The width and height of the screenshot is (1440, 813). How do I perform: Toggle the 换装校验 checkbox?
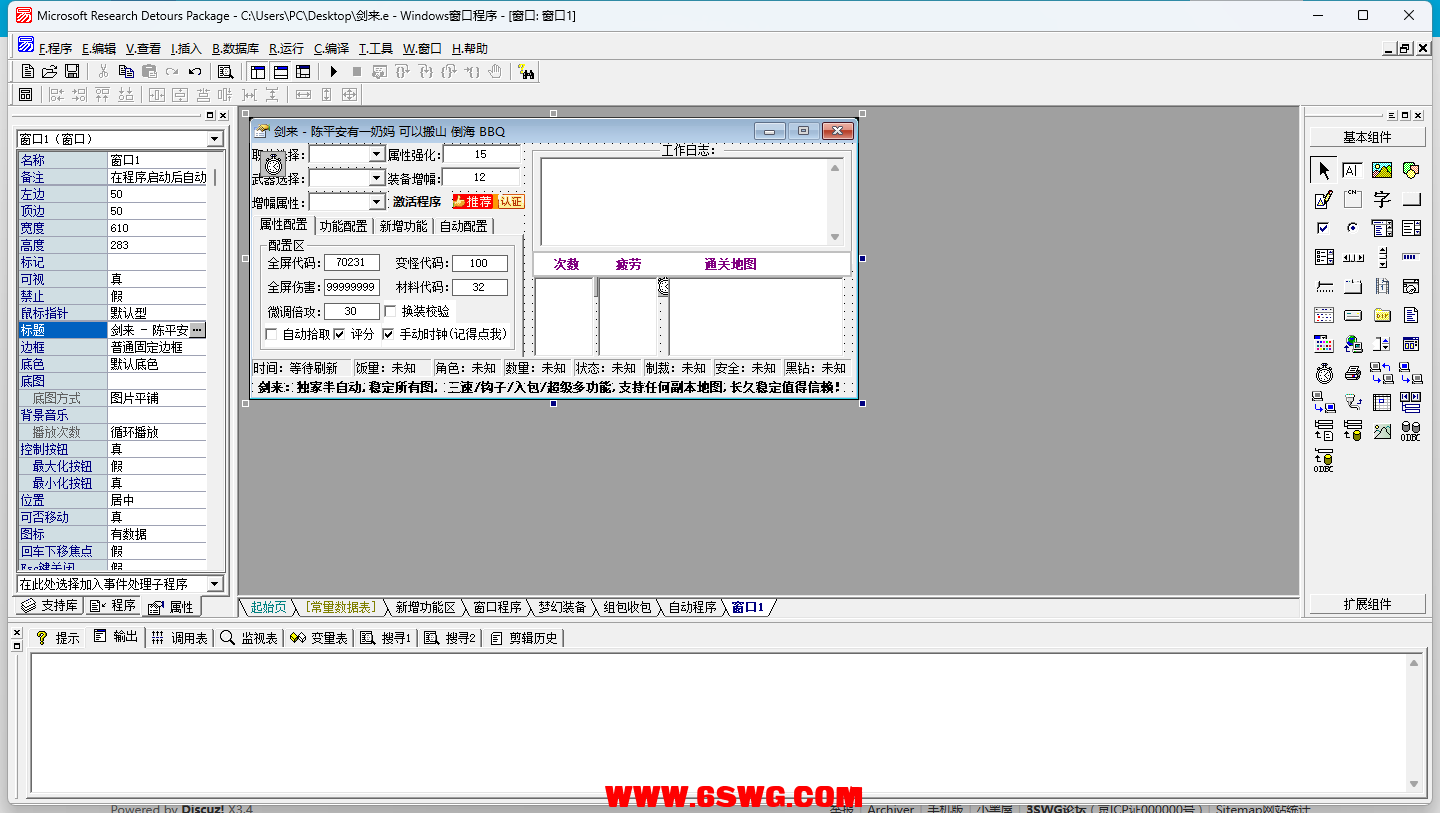pyautogui.click(x=391, y=311)
